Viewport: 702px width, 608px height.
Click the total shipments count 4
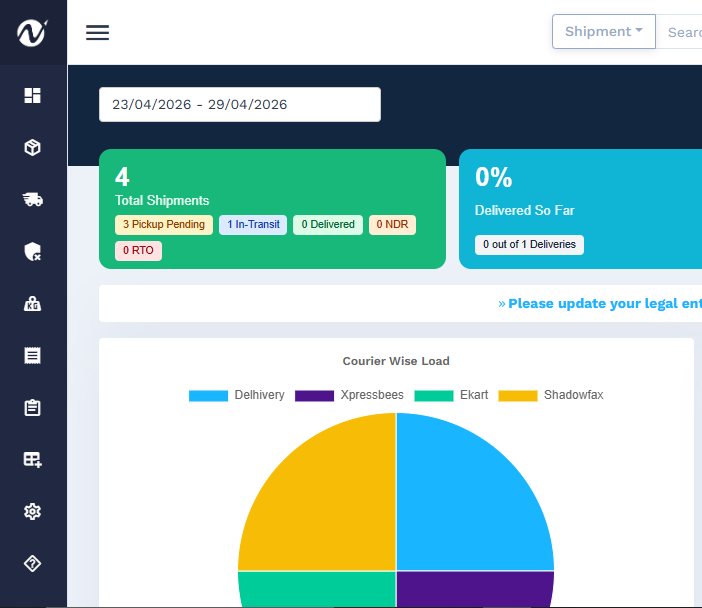click(122, 177)
